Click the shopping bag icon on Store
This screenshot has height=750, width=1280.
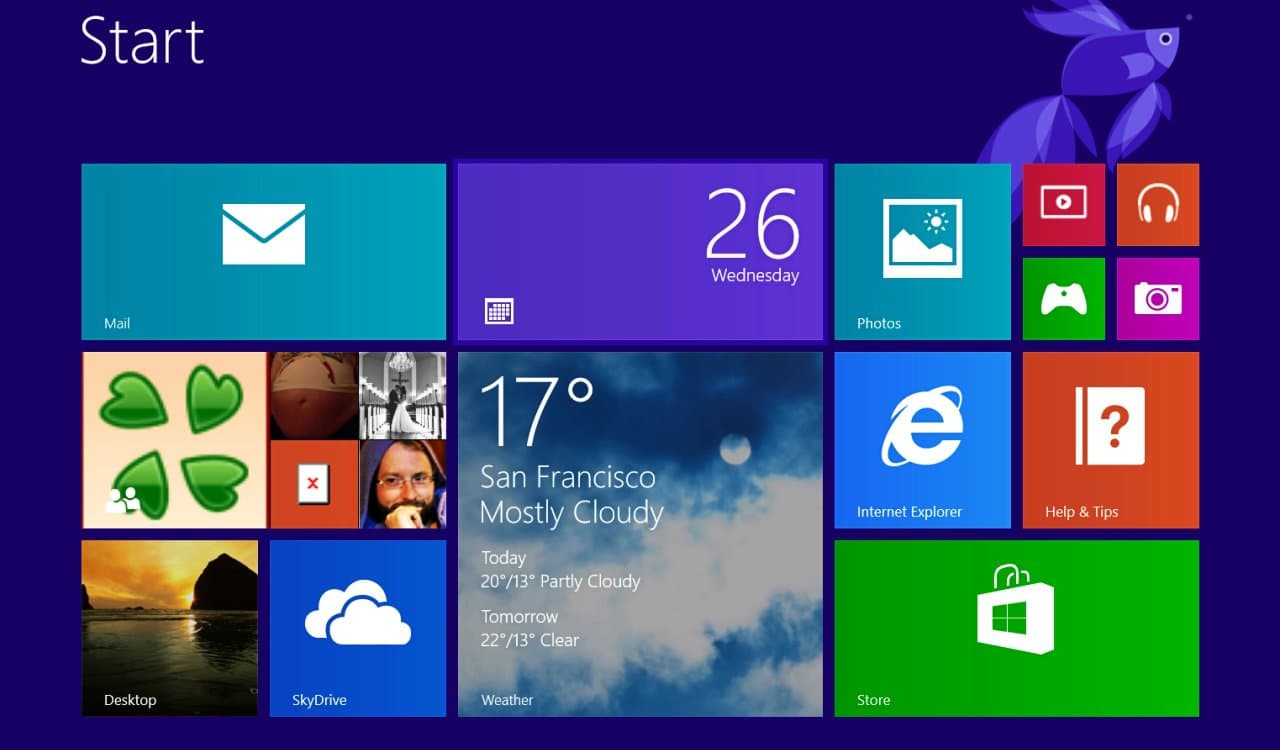coord(1015,608)
